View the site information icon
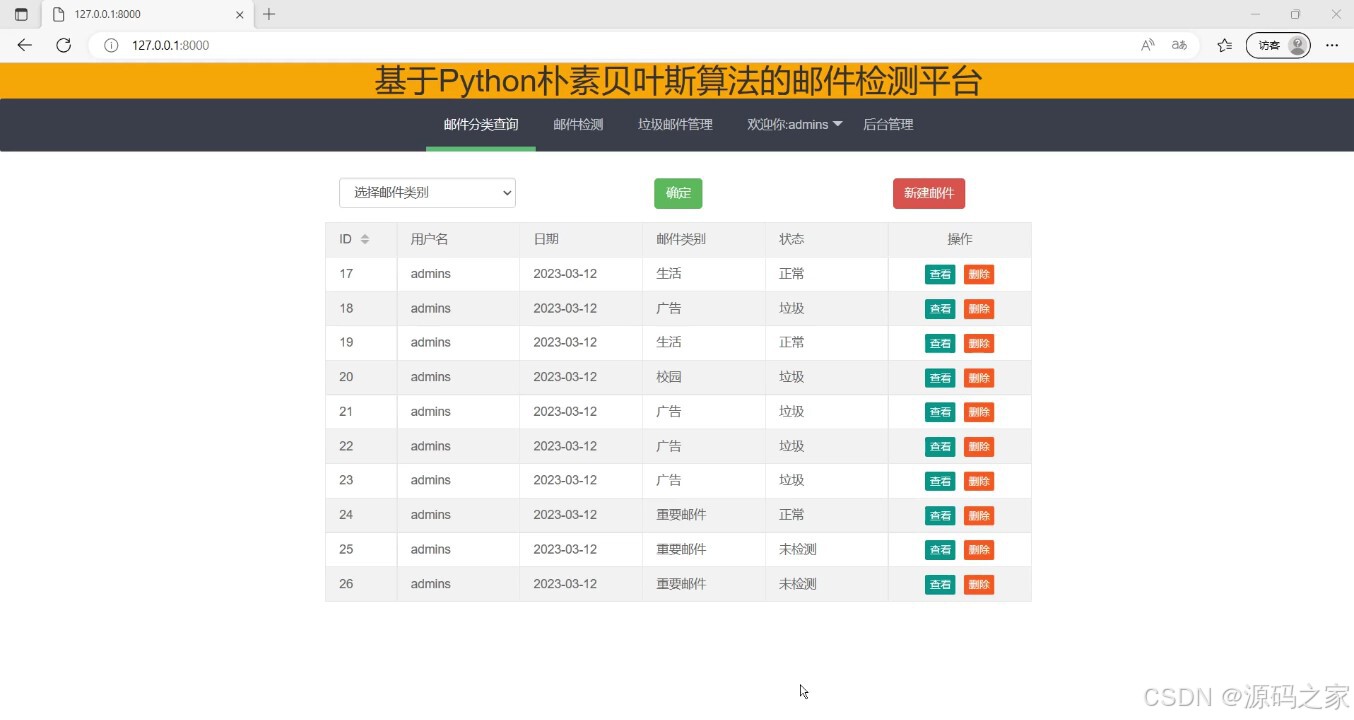1354x720 pixels. (111, 45)
